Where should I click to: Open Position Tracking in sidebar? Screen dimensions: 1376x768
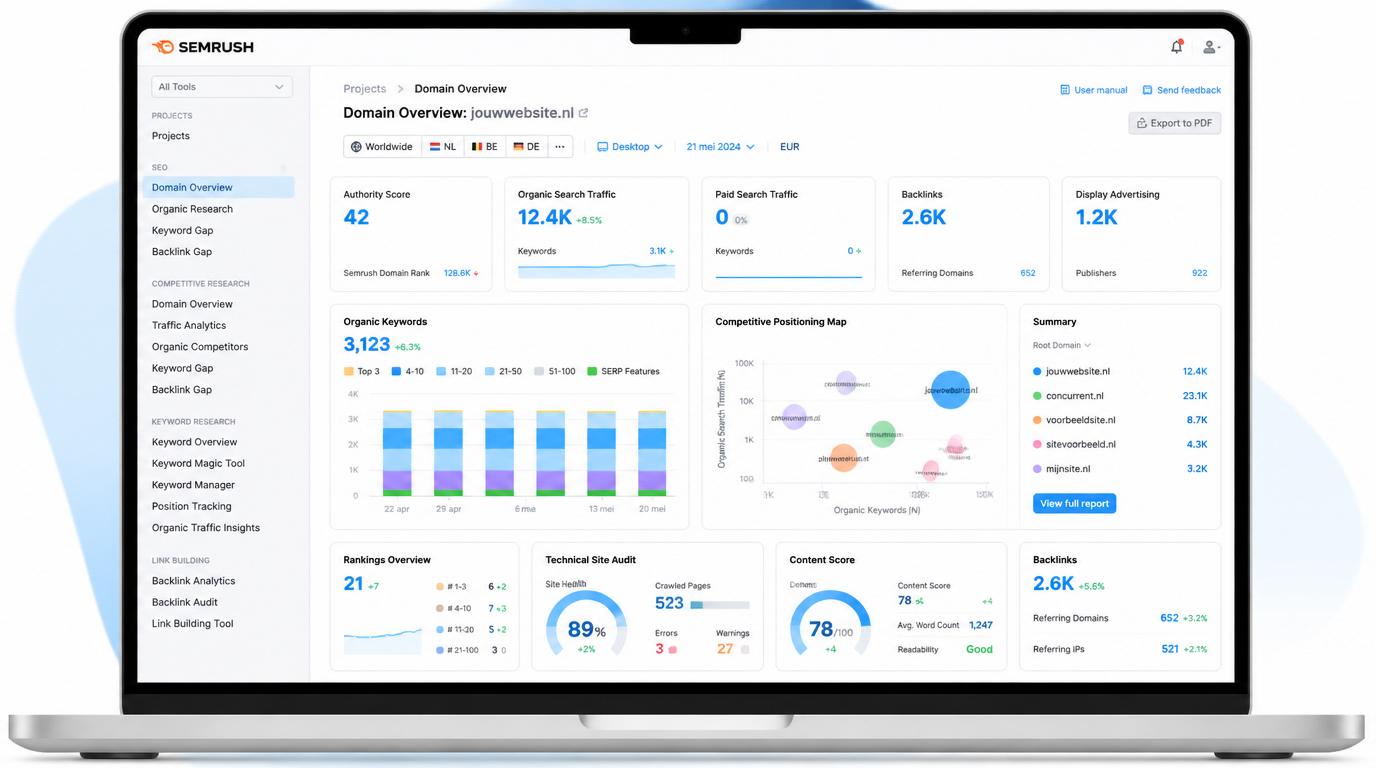point(192,506)
